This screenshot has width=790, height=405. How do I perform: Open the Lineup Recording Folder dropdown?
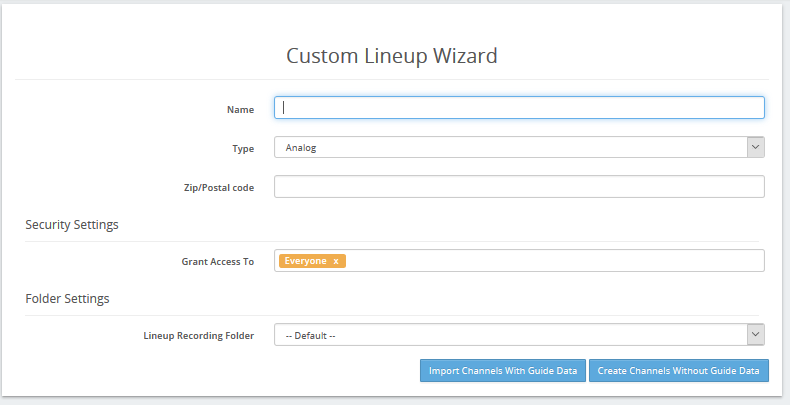coord(519,334)
